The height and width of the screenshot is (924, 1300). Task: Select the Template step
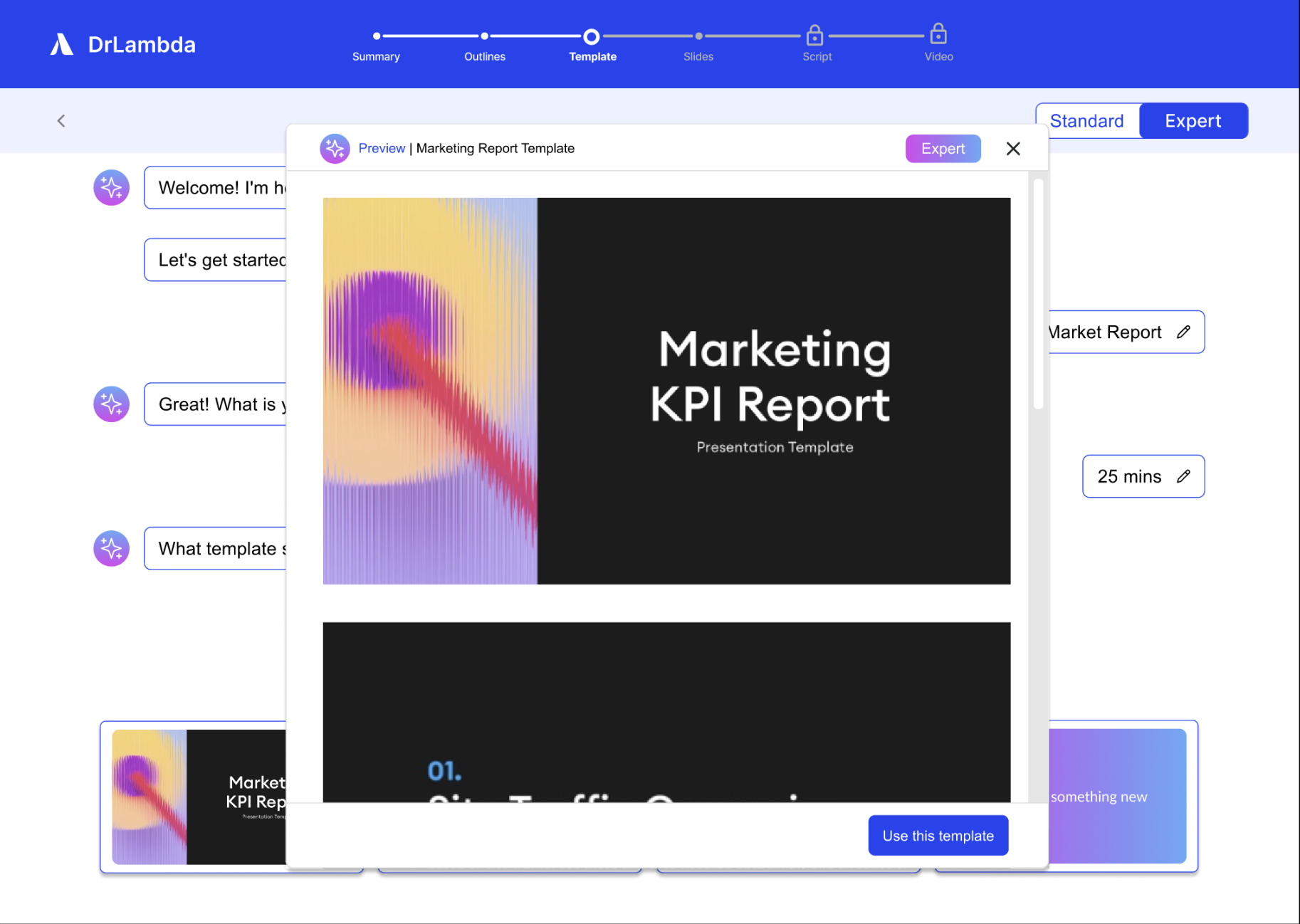point(592,56)
